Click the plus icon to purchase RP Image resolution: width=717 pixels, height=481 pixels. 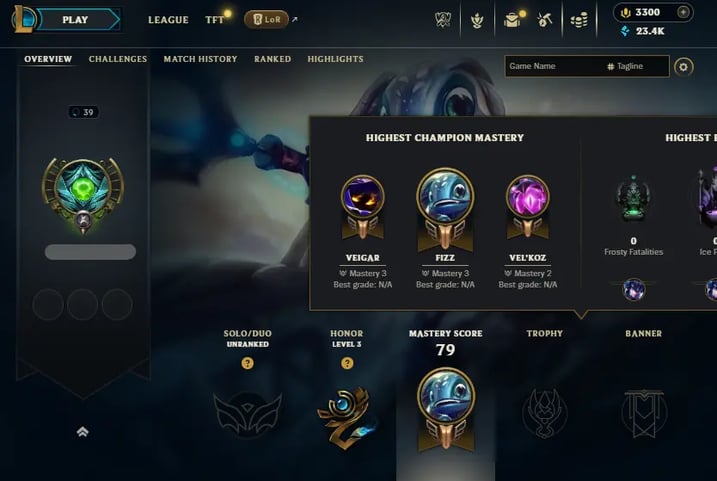(683, 12)
